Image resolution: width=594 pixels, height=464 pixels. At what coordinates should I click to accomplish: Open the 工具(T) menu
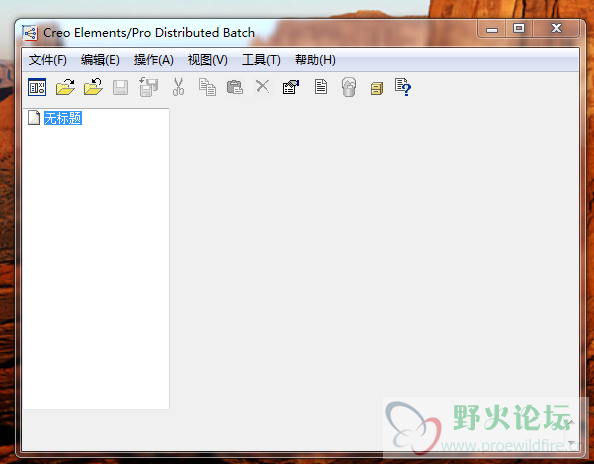(261, 60)
